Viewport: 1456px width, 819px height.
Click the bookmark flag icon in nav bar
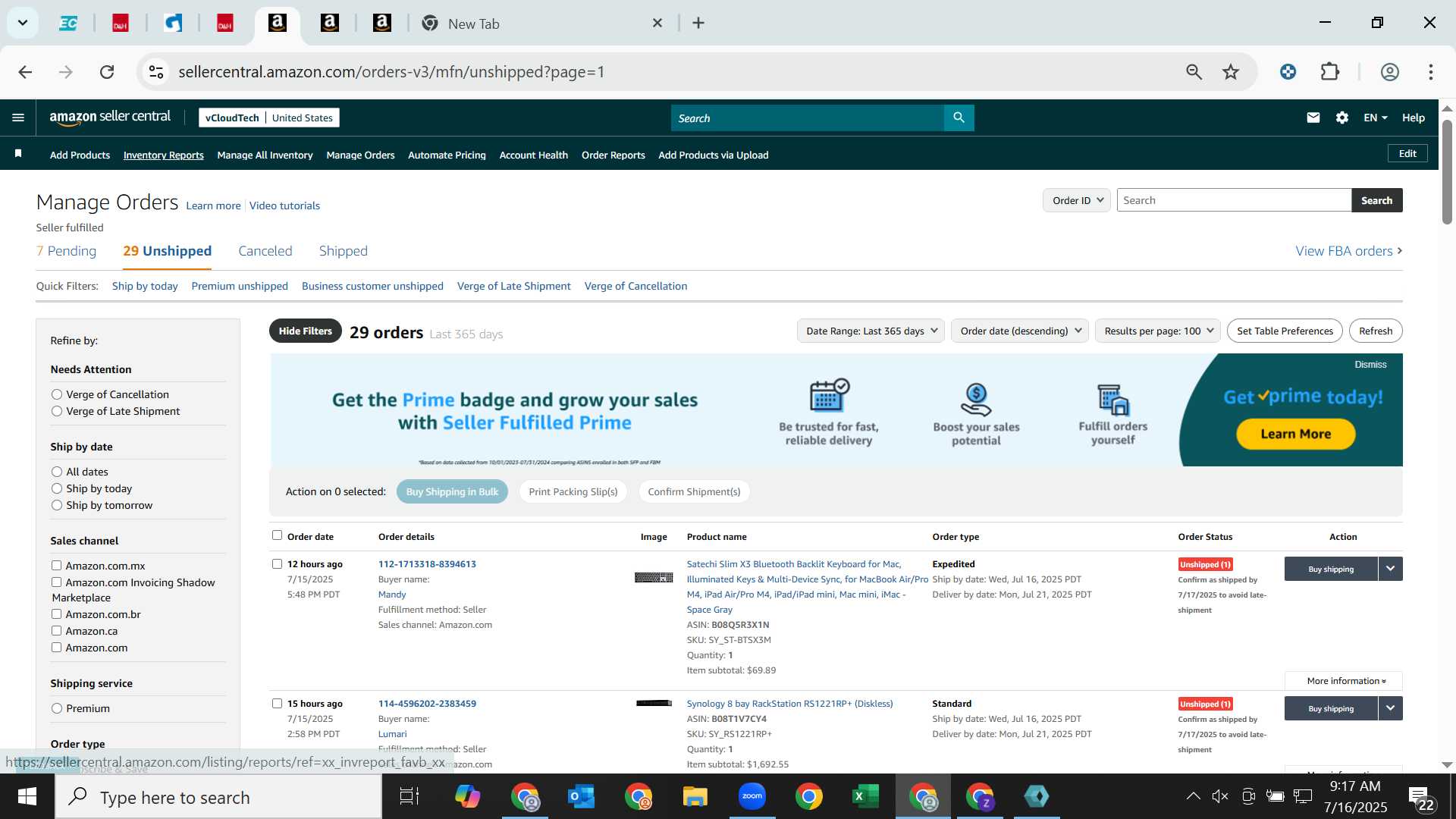tap(18, 154)
